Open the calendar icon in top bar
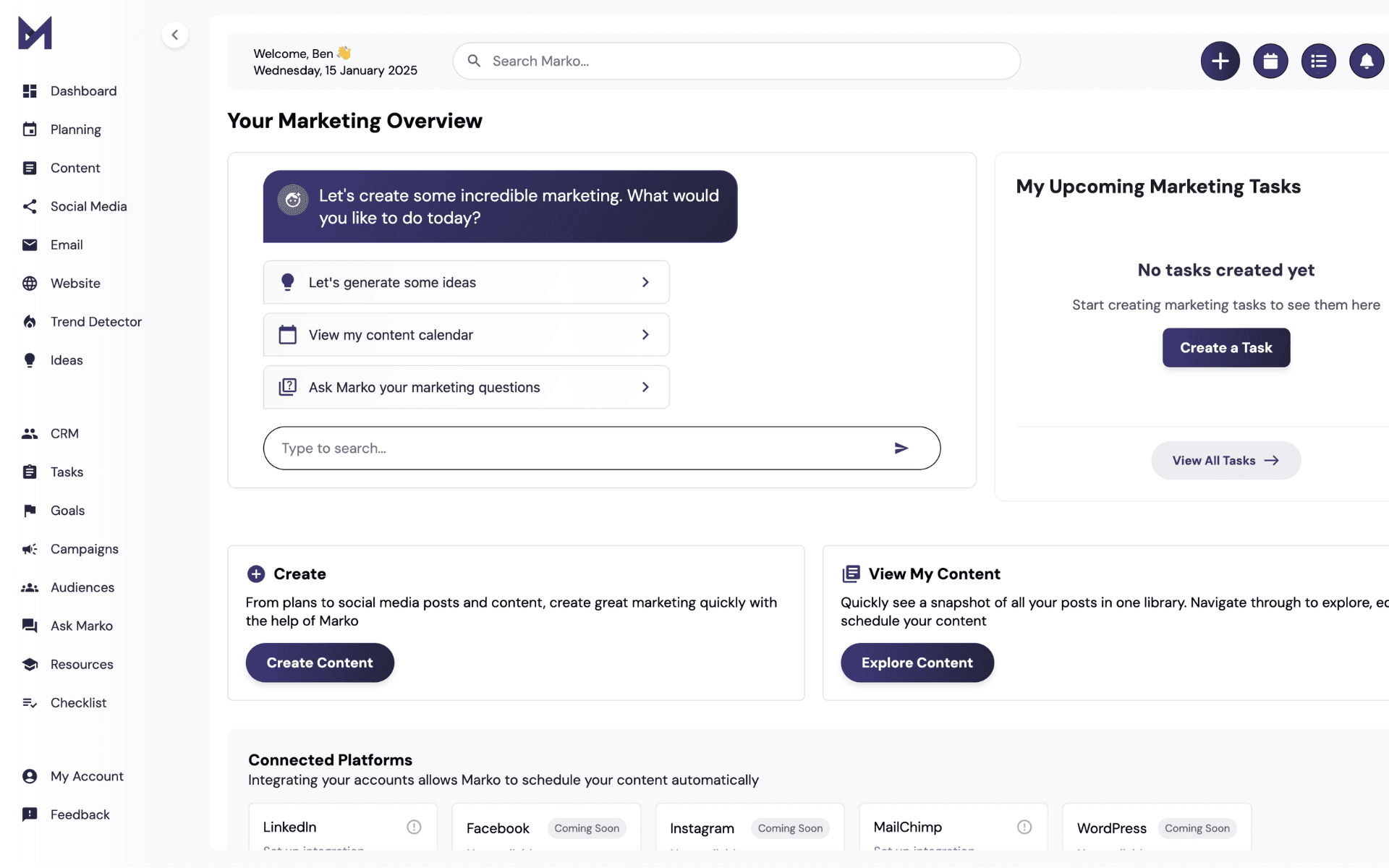Screen dimensions: 1389x868 (x=1270, y=61)
